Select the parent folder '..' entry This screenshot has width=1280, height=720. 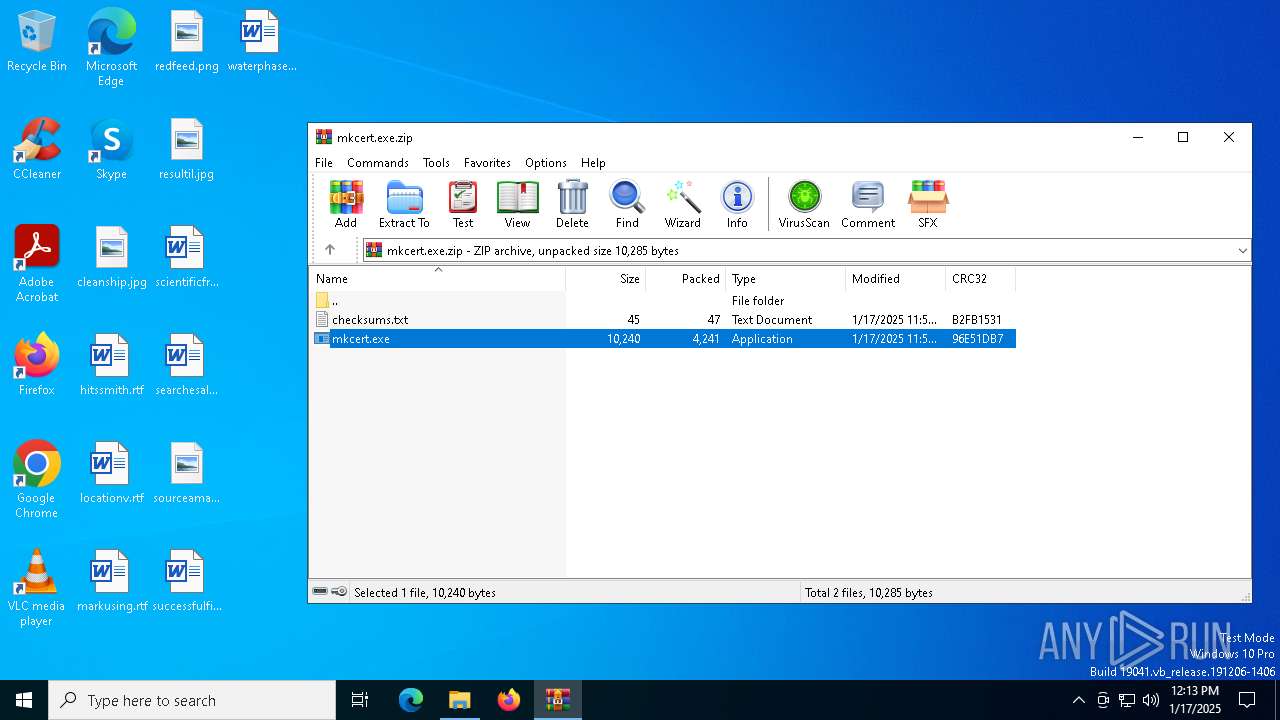[x=663, y=300]
